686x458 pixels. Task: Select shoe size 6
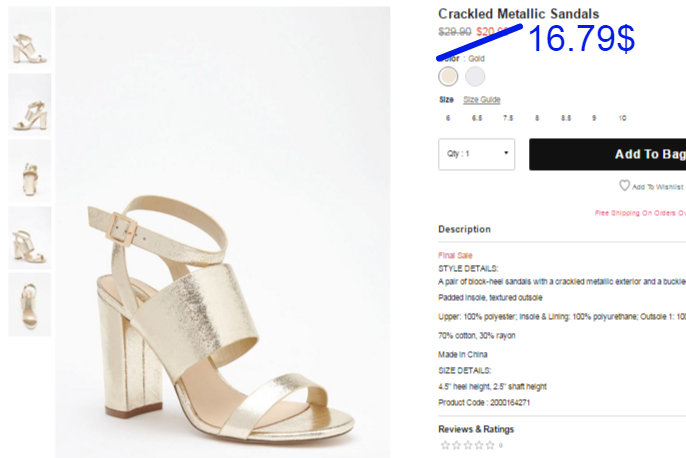click(448, 118)
